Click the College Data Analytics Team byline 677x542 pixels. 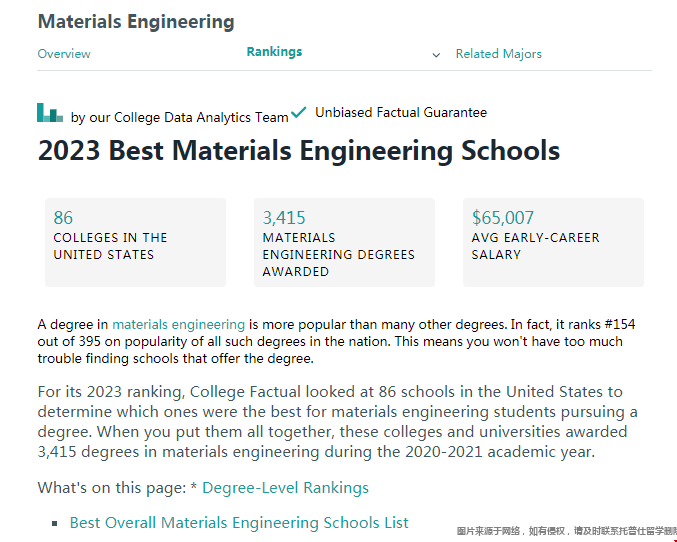(180, 117)
